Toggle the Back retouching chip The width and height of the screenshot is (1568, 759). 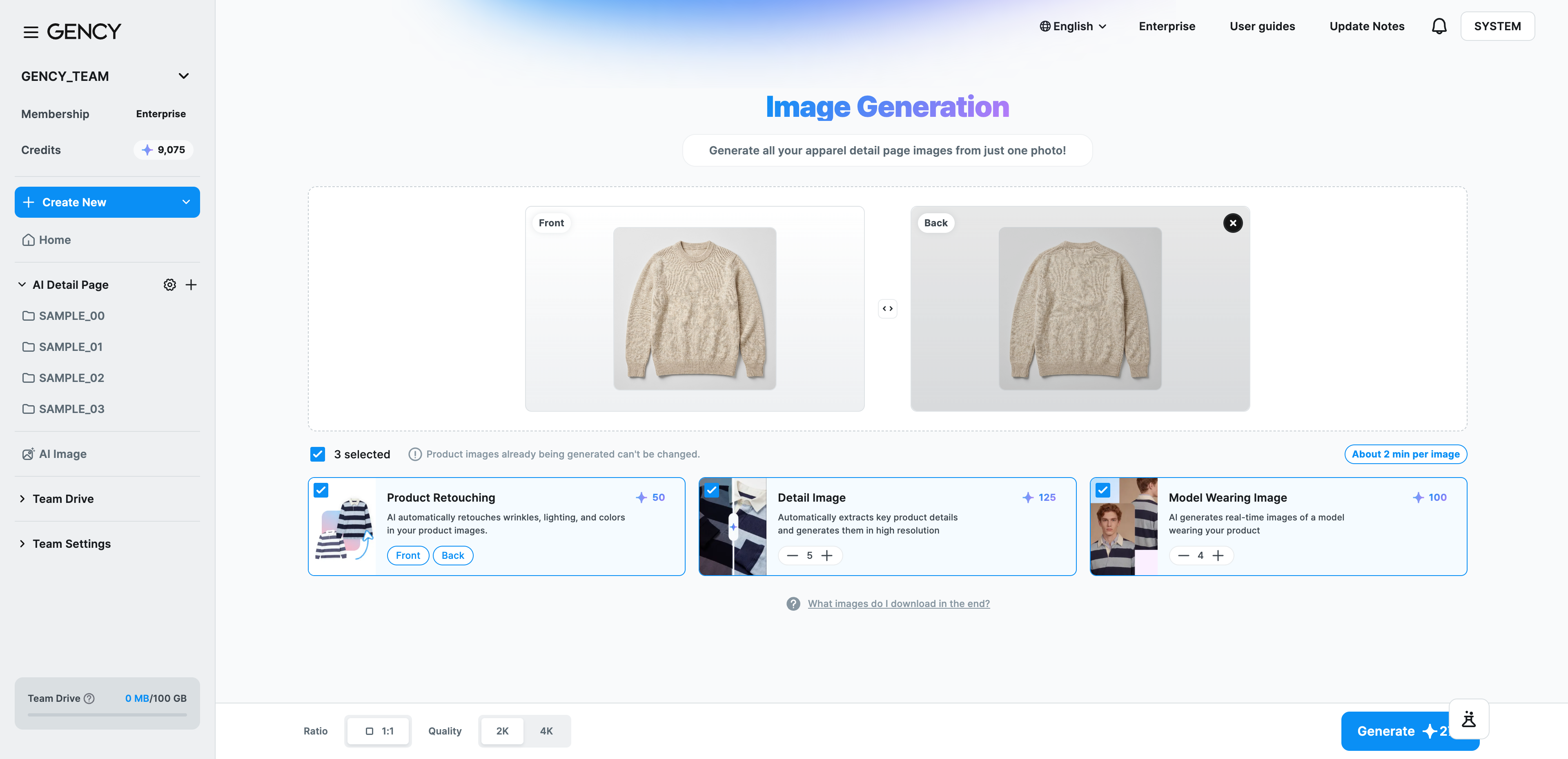click(453, 556)
